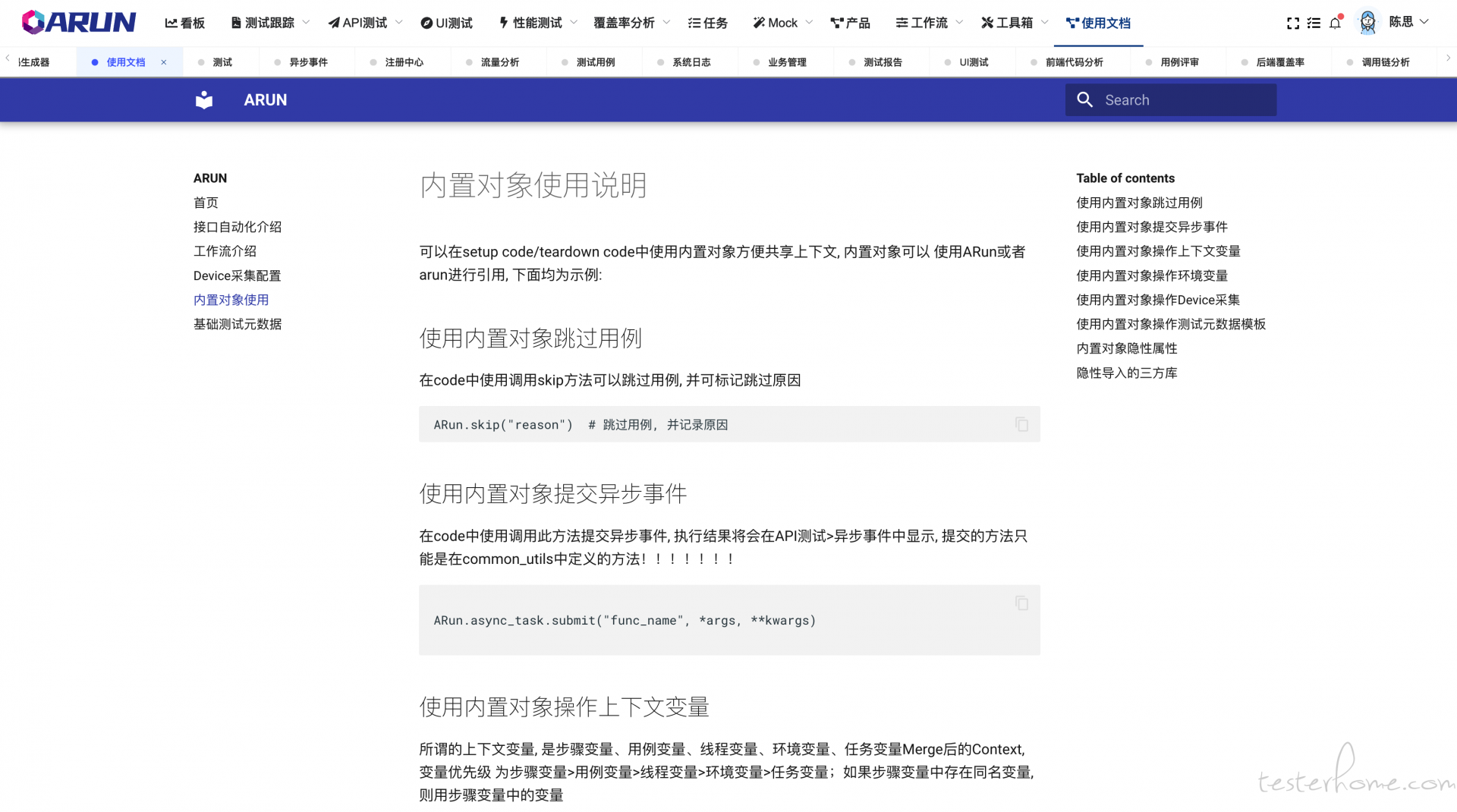Open the 看板 dashboard menu

[185, 23]
